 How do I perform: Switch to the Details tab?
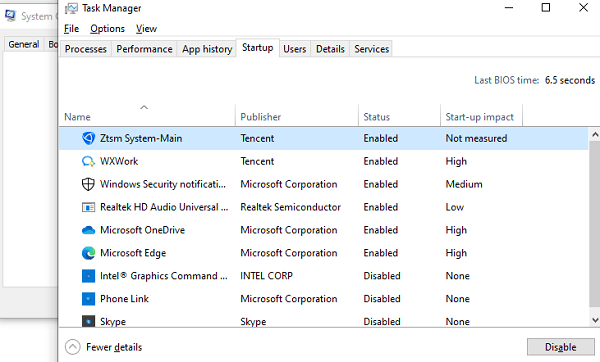click(330, 49)
